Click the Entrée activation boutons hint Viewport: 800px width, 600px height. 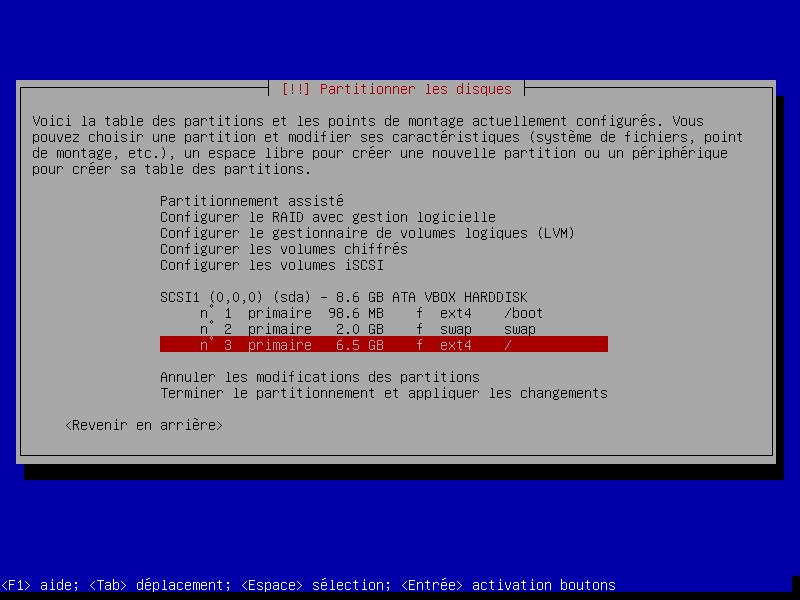click(508, 585)
